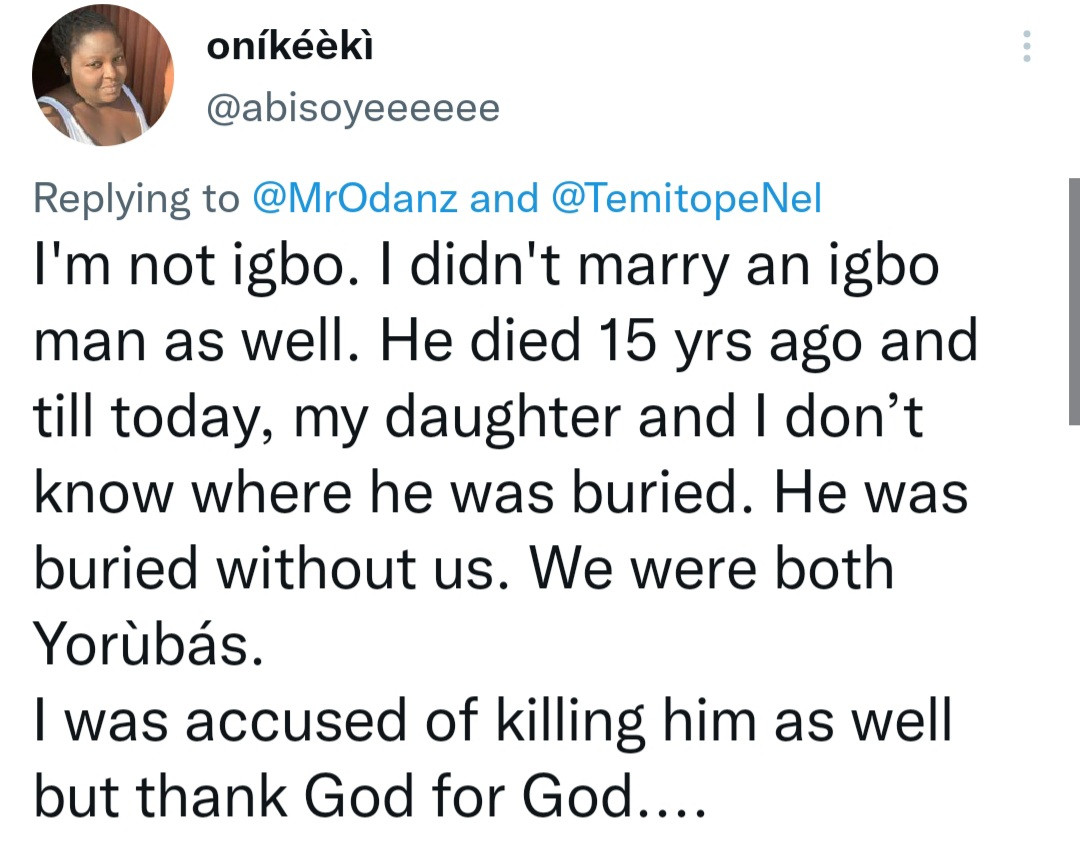1080x843 pixels.
Task: Click the words 'We were both'
Action: pos(711,569)
